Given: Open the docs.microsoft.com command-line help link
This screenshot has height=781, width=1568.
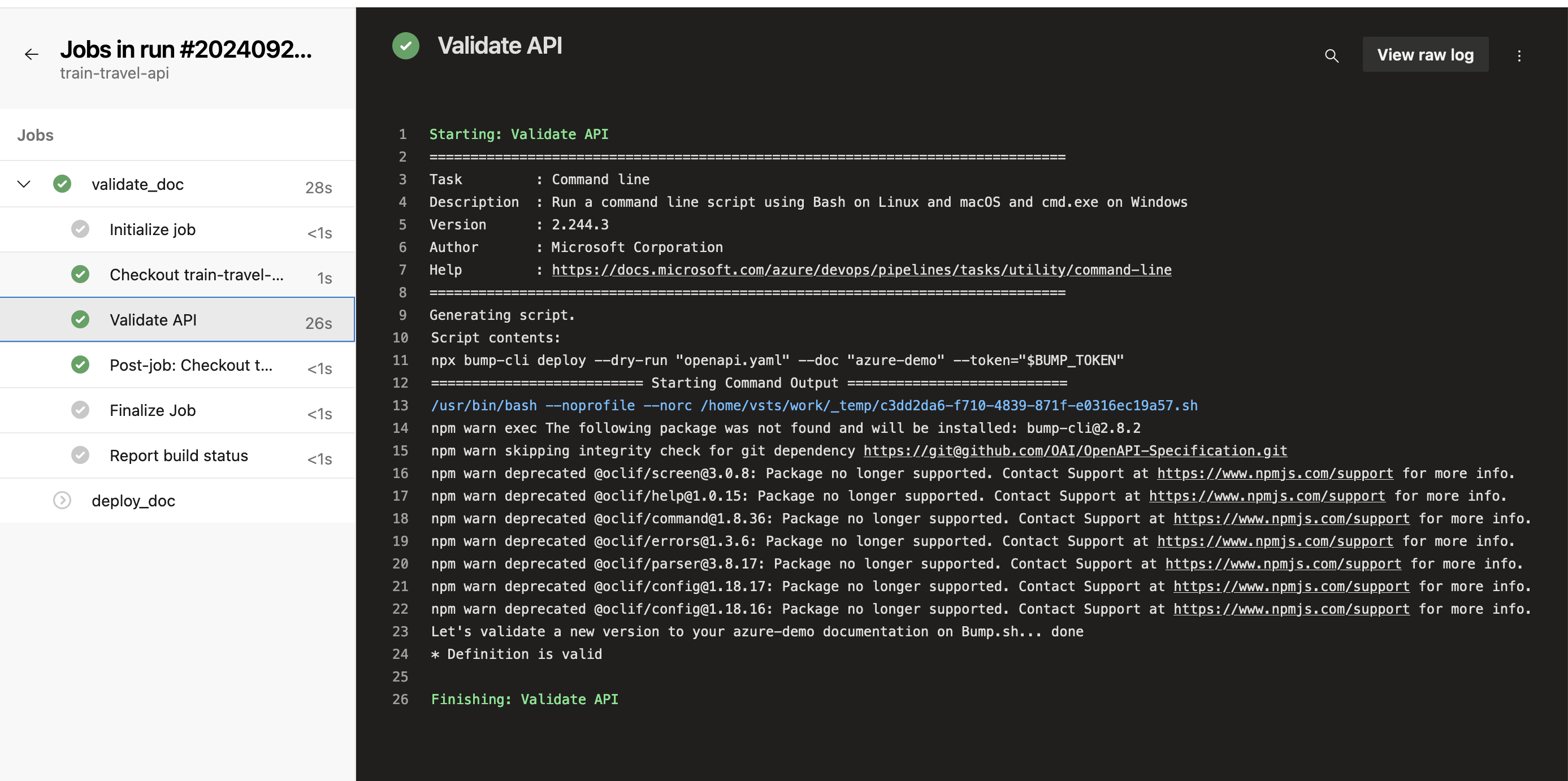Looking at the screenshot, I should click(861, 270).
